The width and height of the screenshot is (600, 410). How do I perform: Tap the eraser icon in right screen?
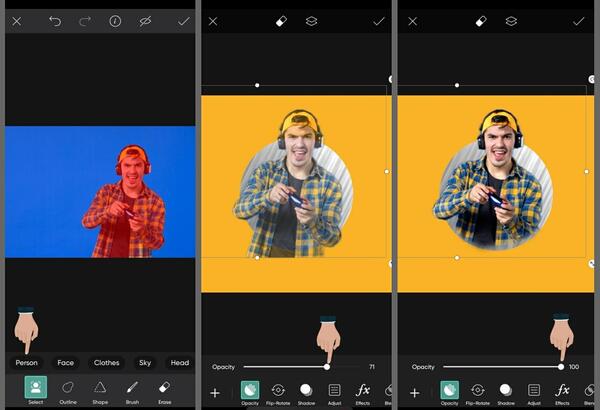click(x=481, y=21)
